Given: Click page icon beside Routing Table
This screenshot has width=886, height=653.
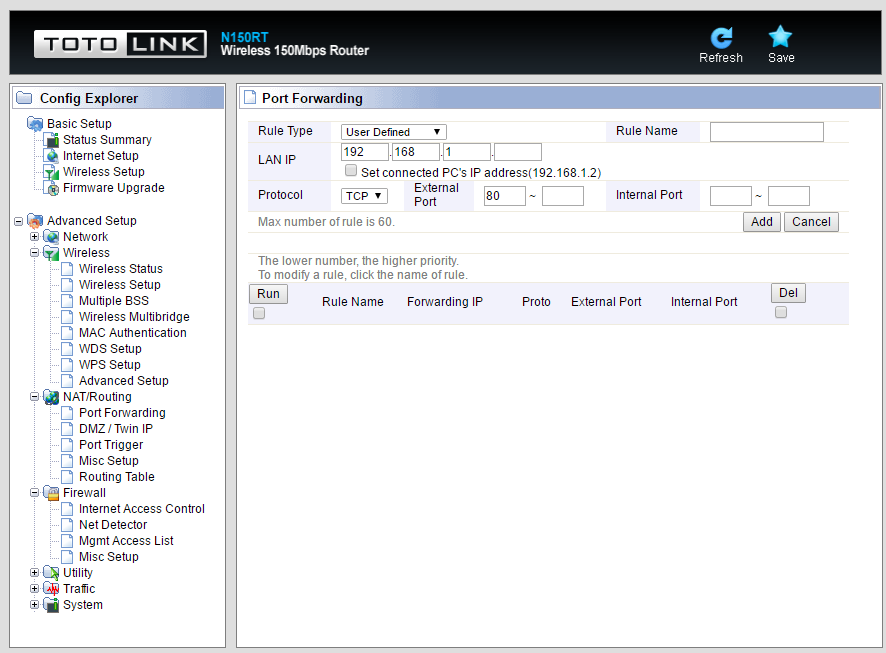Looking at the screenshot, I should click(x=67, y=477).
